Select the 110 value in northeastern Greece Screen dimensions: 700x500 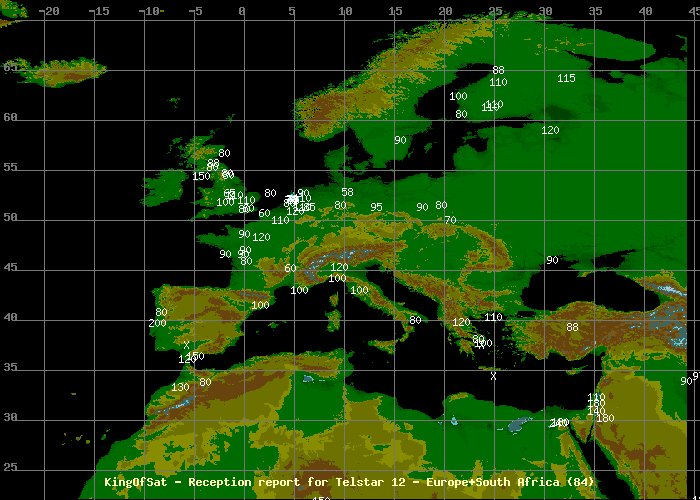click(x=493, y=317)
